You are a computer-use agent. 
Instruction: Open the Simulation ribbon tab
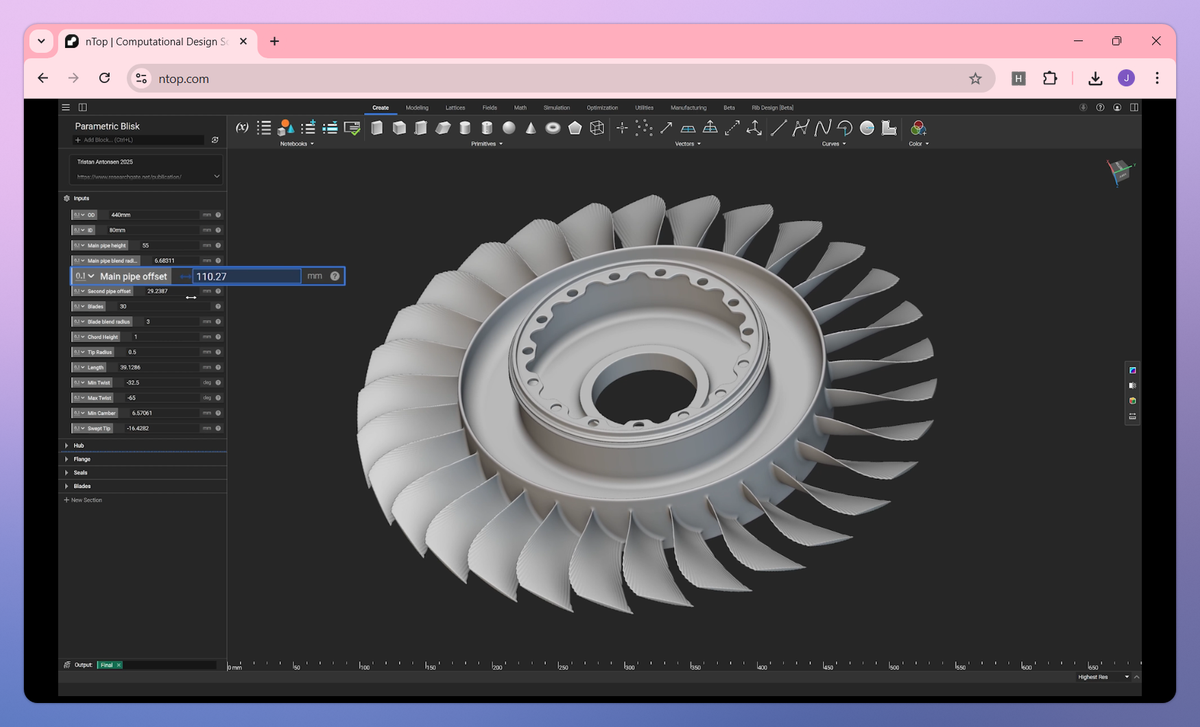556,107
